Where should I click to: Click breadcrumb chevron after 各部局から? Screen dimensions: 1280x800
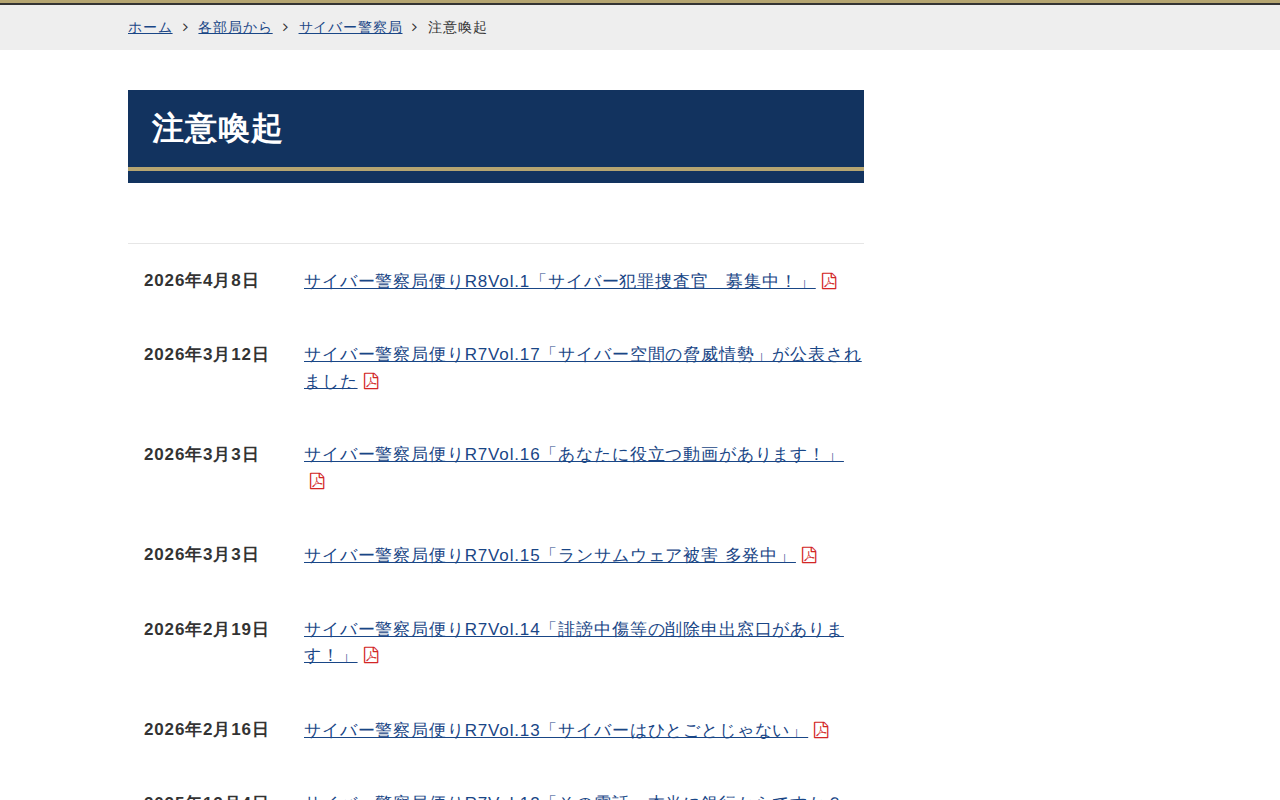pyautogui.click(x=285, y=27)
